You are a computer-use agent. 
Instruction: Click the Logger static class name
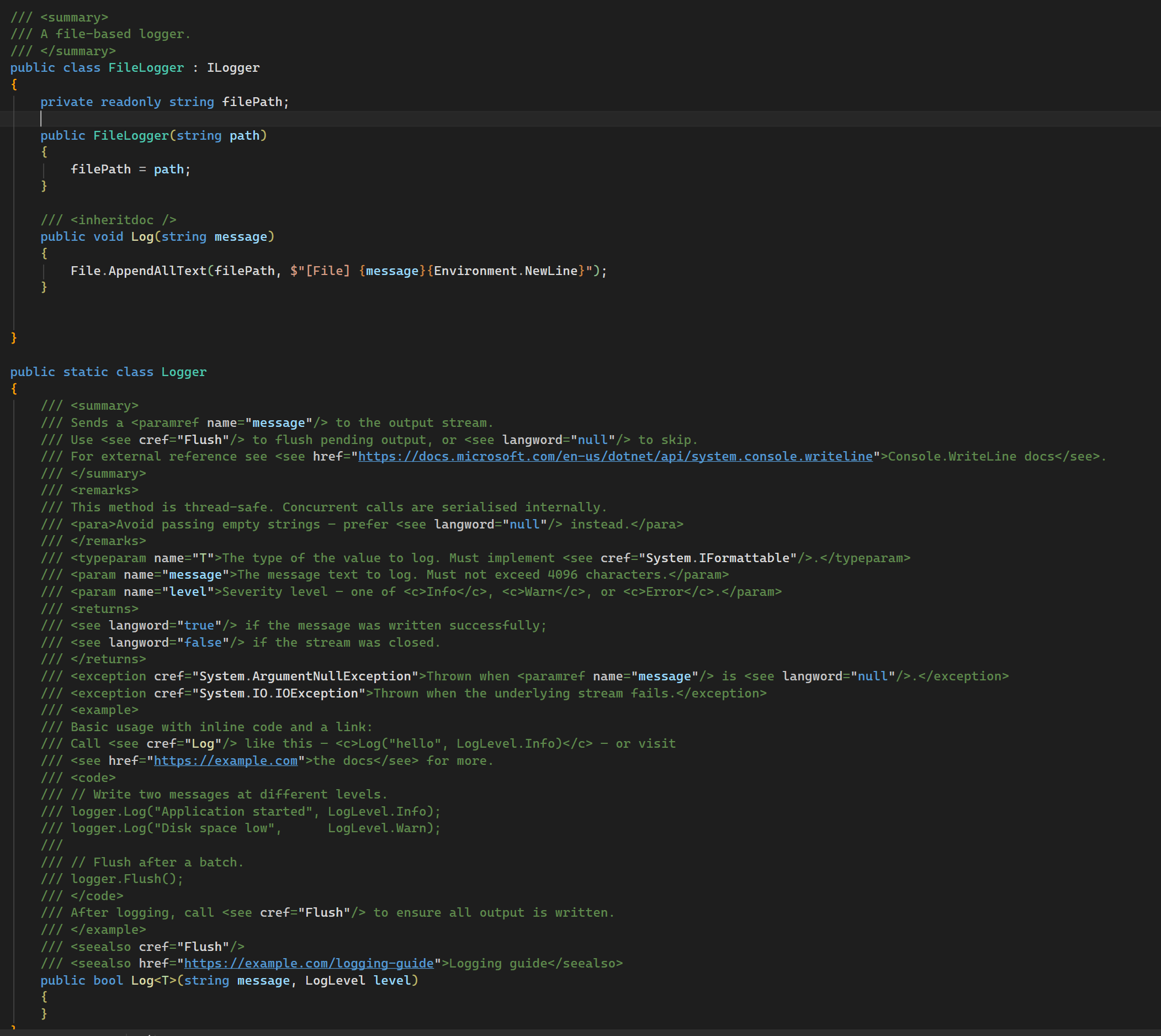click(184, 372)
